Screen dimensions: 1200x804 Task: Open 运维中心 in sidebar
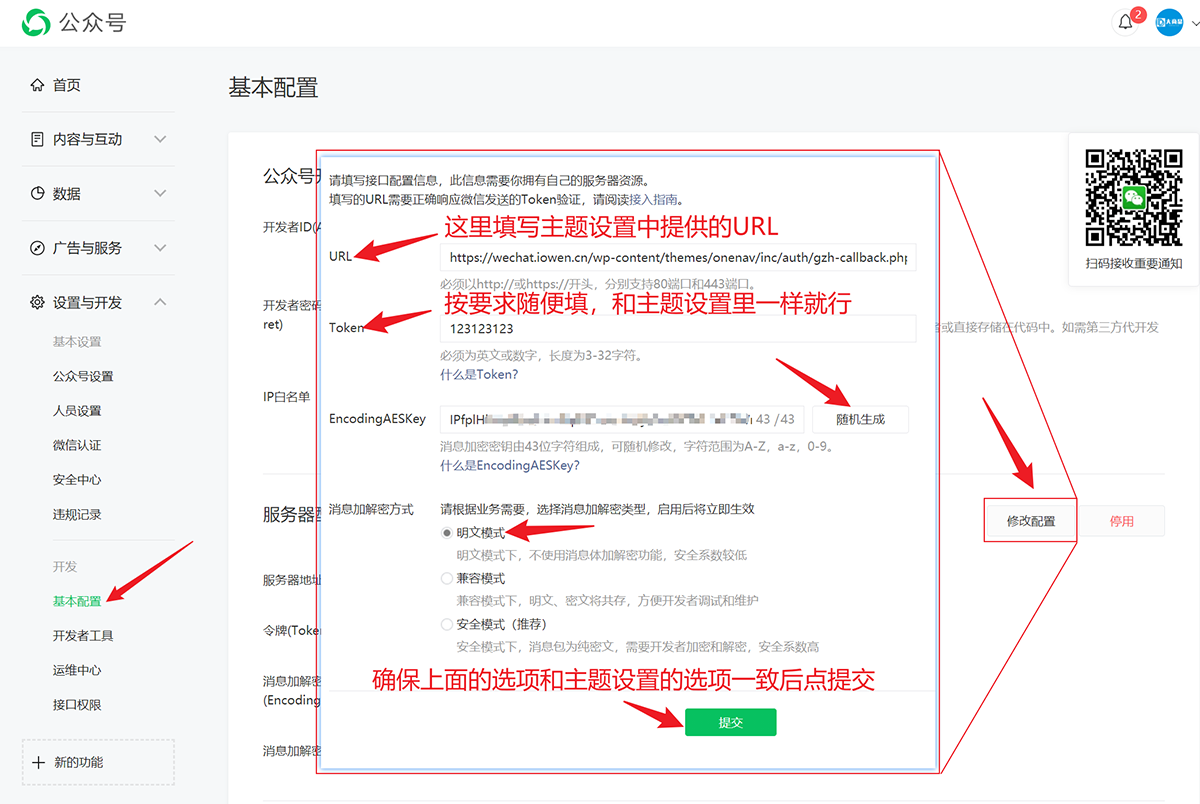[x=77, y=670]
